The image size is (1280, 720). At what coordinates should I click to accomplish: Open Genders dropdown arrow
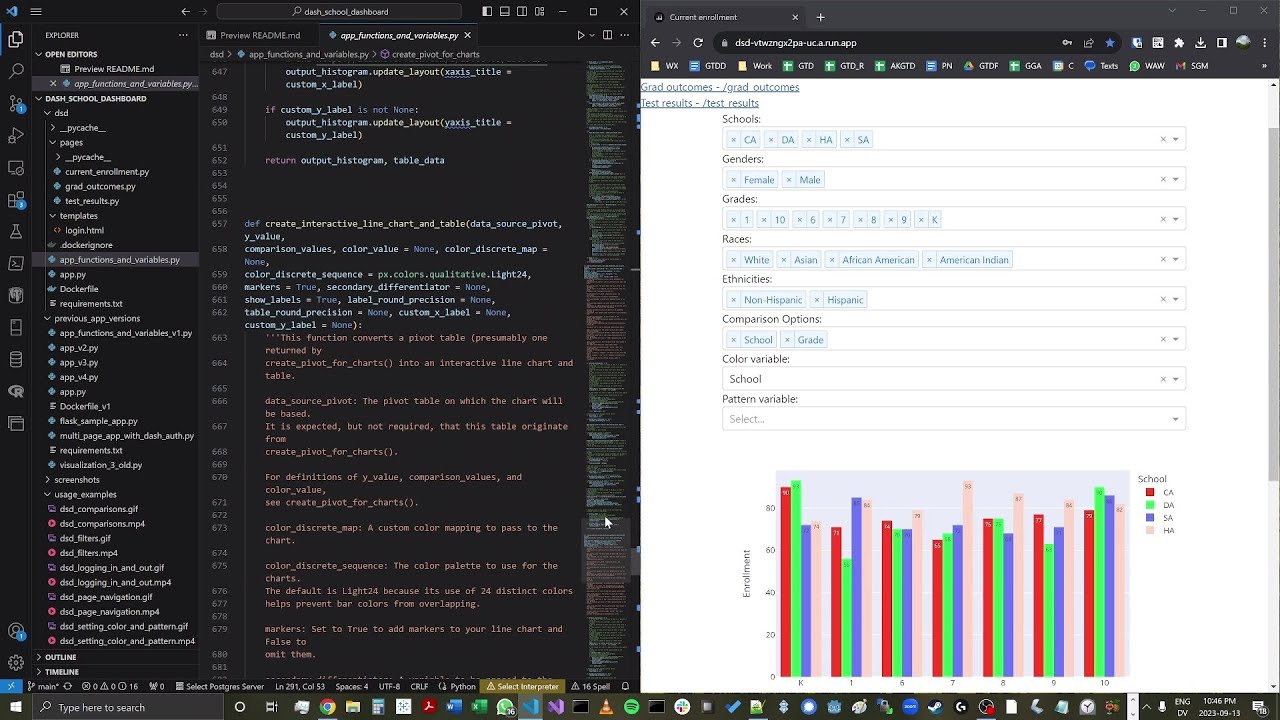pyautogui.click(x=1176, y=180)
